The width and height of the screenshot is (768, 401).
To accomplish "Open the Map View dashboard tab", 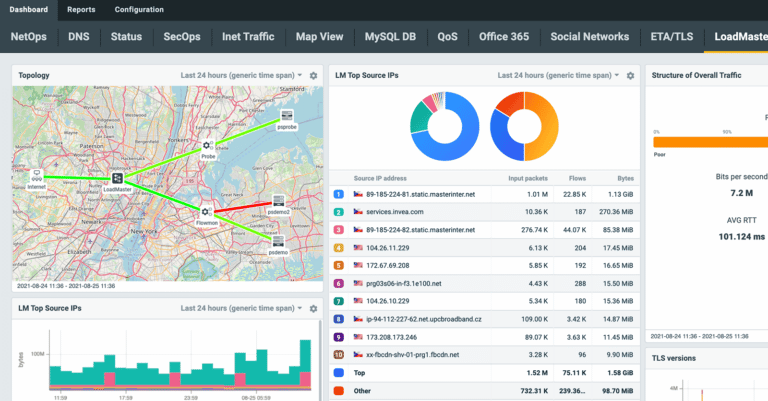I will (x=319, y=37).
